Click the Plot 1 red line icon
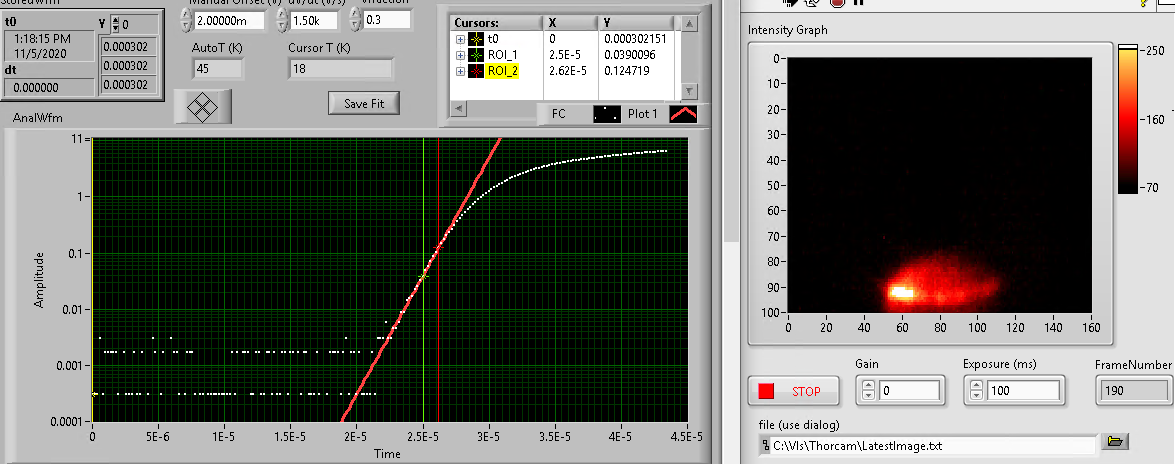 point(683,114)
